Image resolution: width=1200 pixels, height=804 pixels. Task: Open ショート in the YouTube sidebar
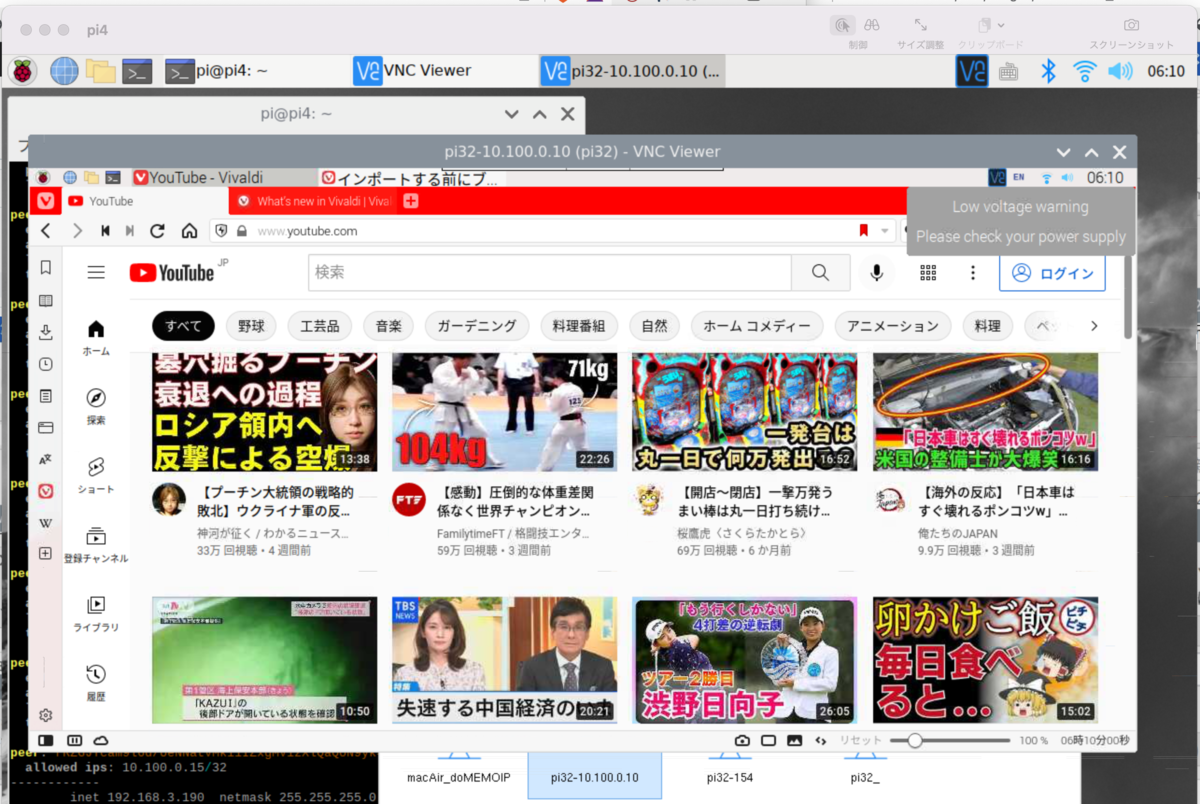(x=96, y=474)
